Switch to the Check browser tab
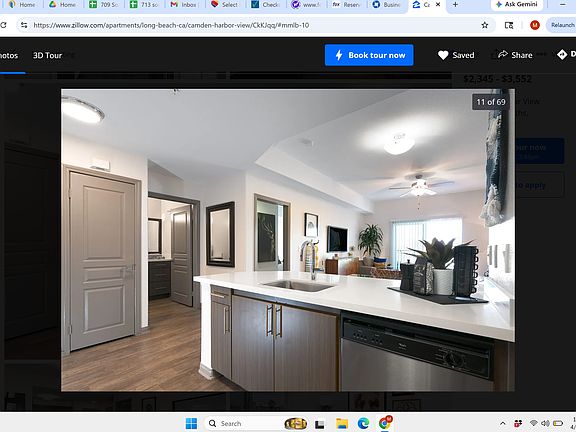Viewport: 576px width, 432px height. tap(265, 4)
